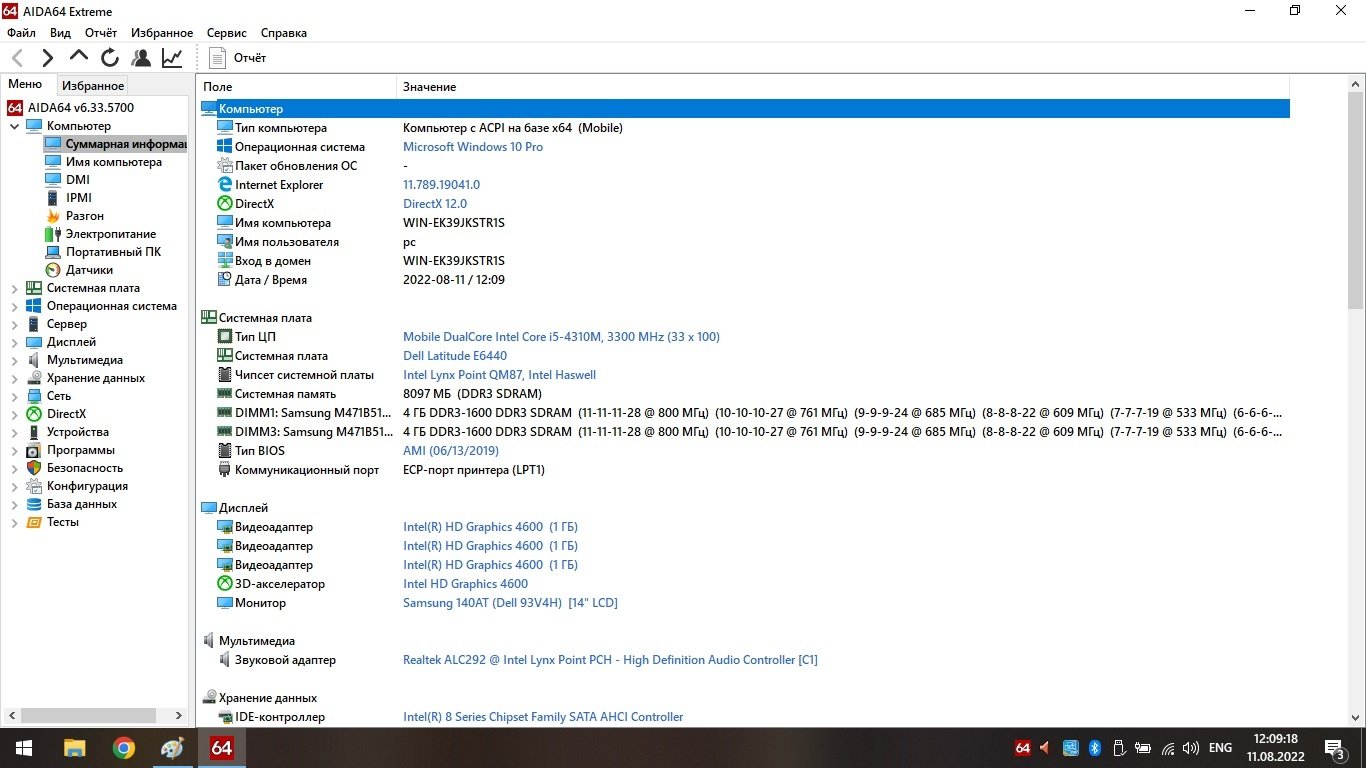Go back with the left arrow toolbar button
This screenshot has height=768, width=1366.
click(17, 58)
